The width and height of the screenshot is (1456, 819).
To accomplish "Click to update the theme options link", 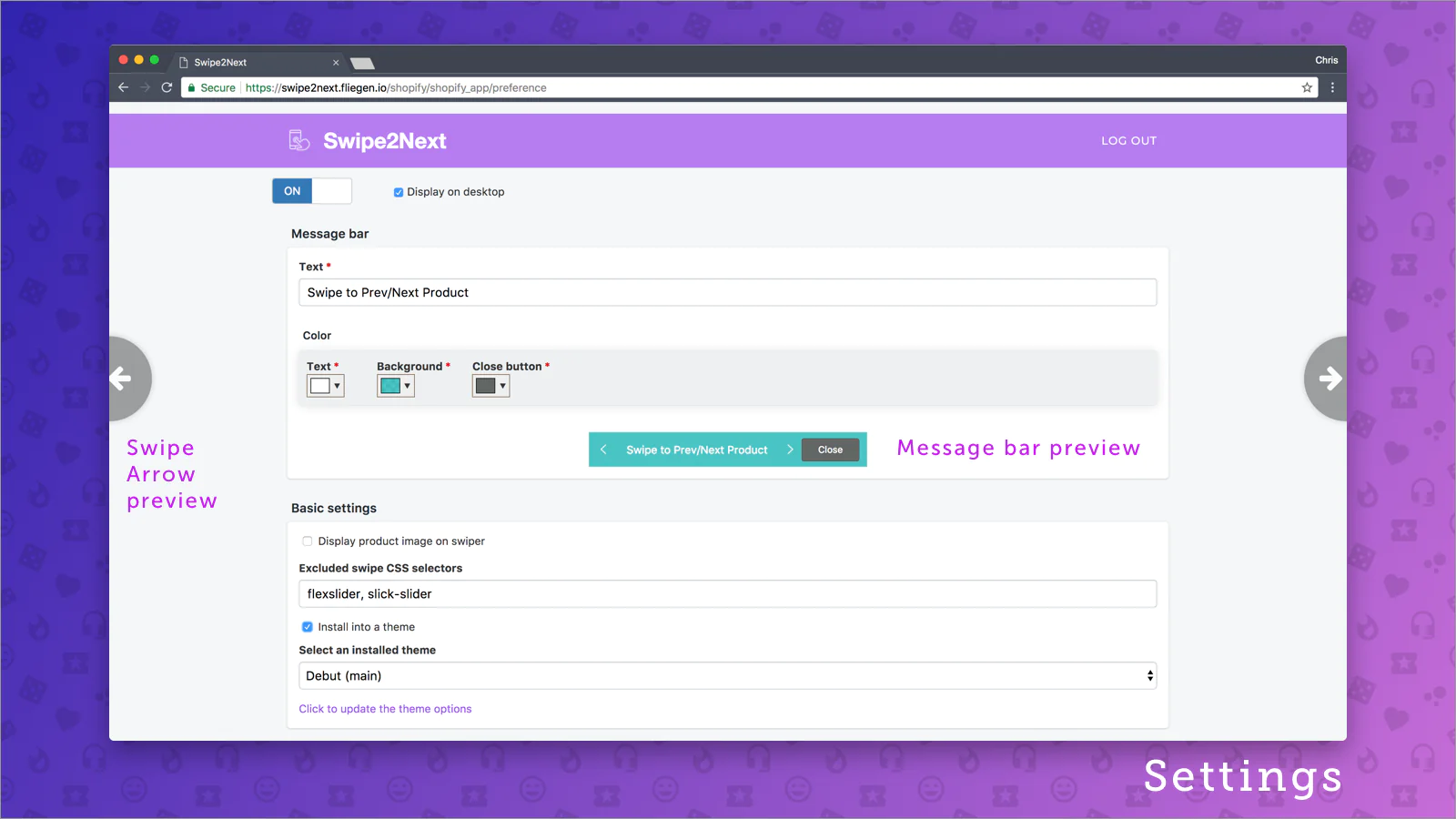I will pyautogui.click(x=386, y=709).
